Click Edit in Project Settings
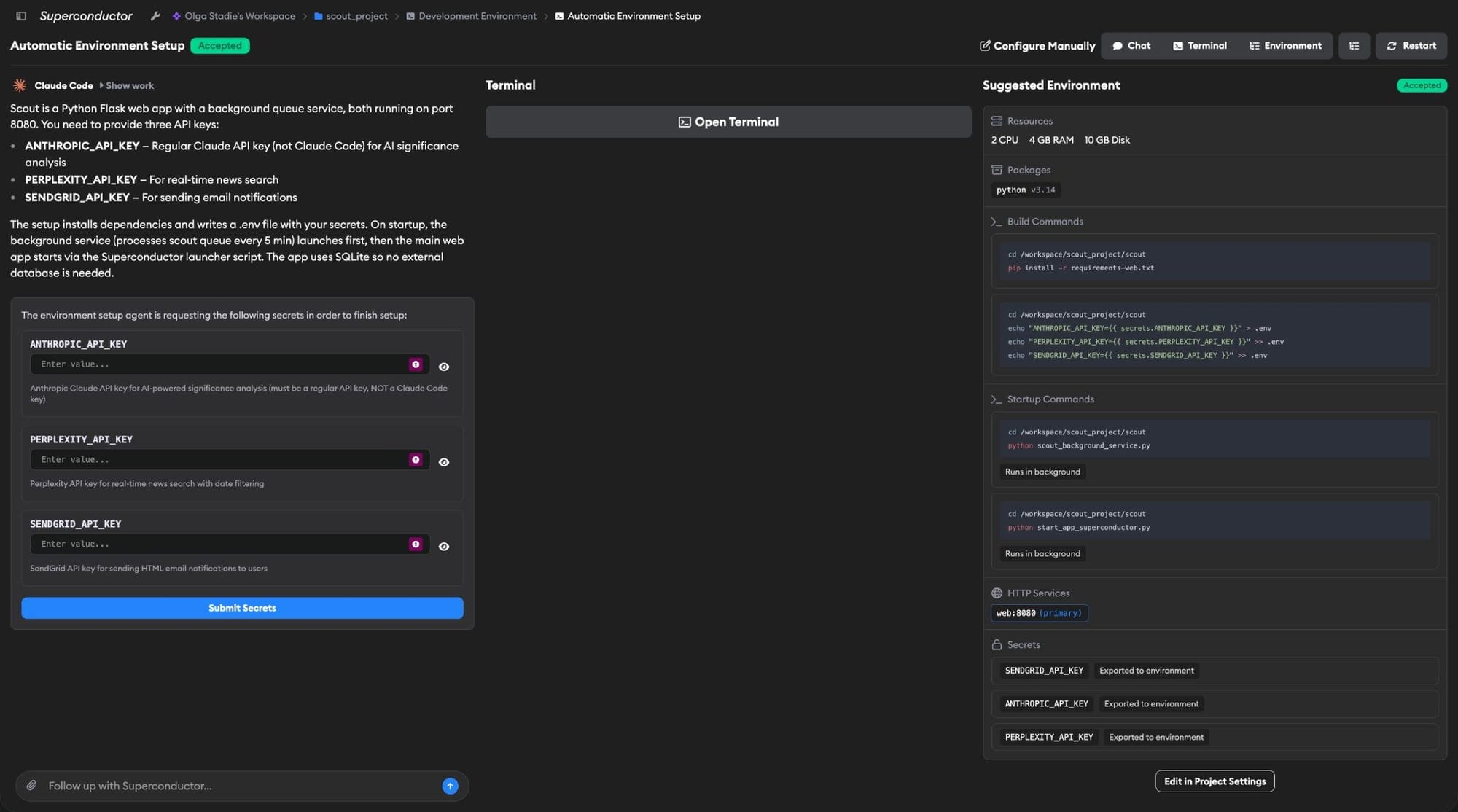This screenshot has height=812, width=1458. tap(1215, 781)
